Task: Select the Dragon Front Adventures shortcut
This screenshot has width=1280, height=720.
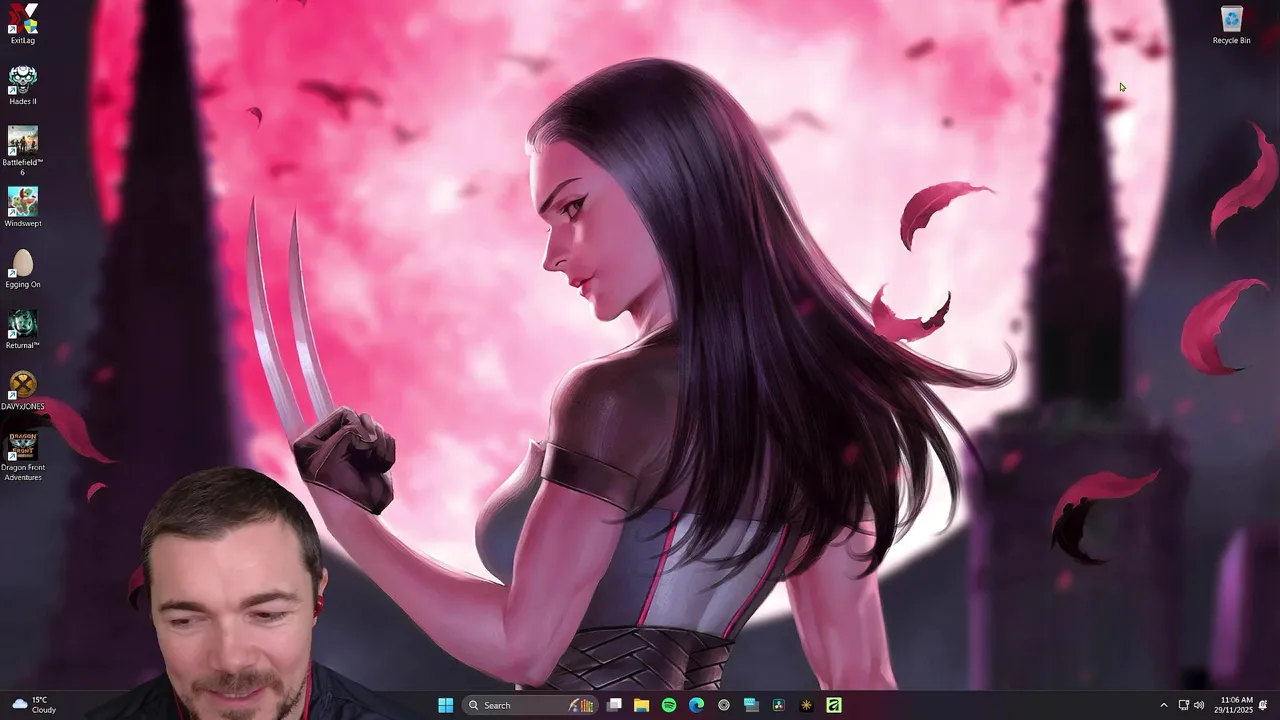Action: tap(22, 456)
